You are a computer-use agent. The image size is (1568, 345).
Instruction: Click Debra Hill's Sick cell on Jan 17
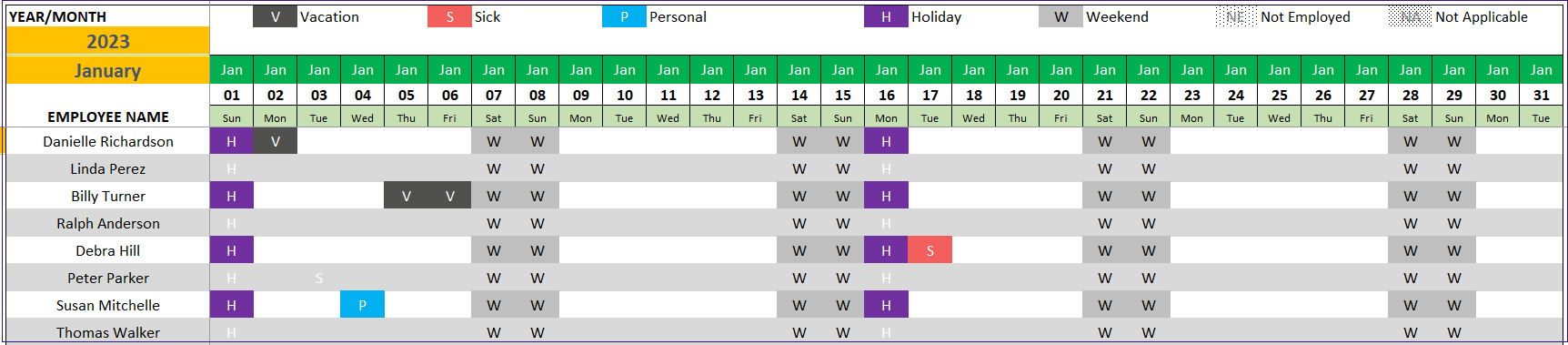click(x=930, y=250)
